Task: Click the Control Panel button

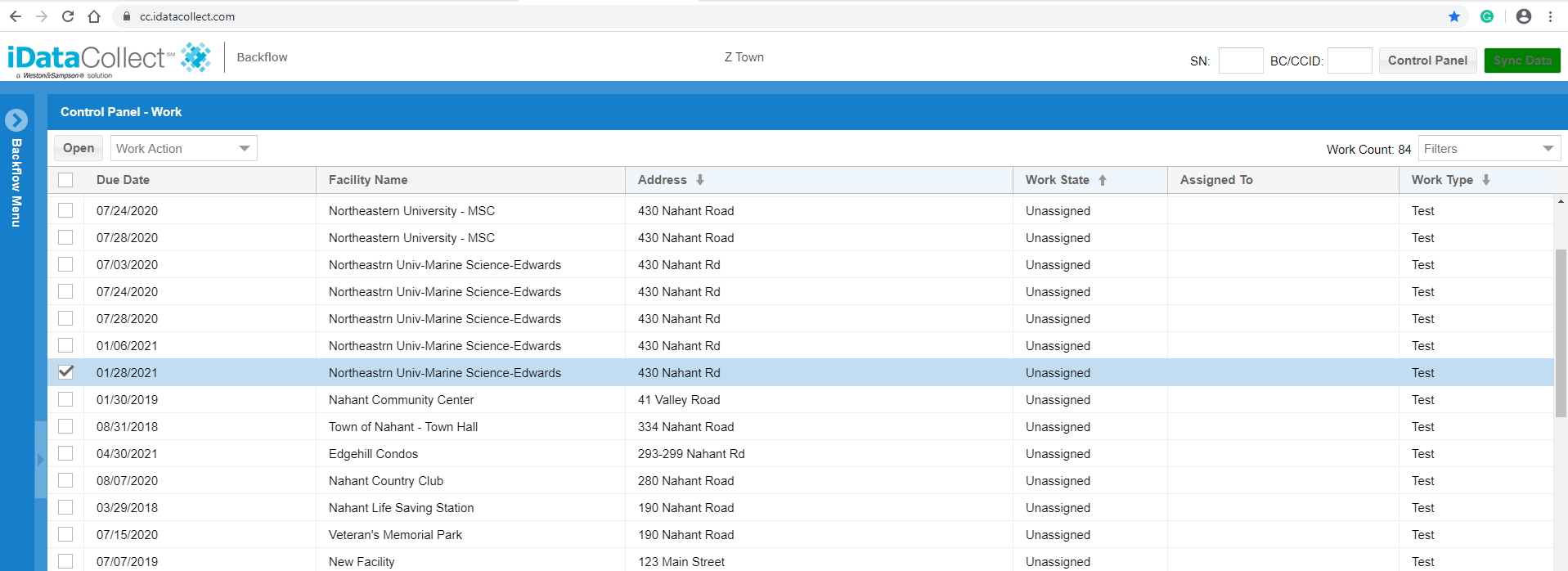Action: point(1427,61)
